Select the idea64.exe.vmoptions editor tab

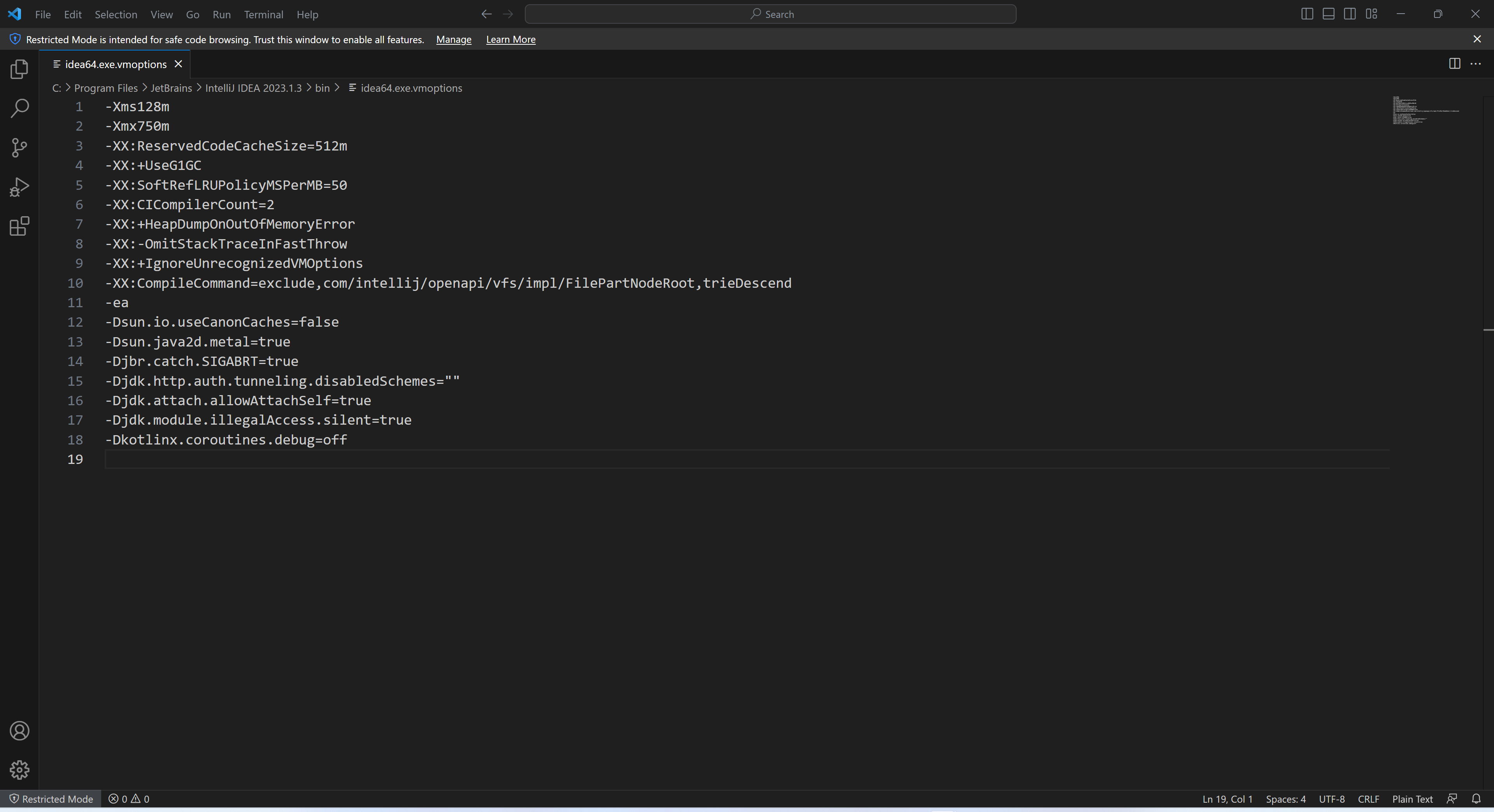click(115, 64)
